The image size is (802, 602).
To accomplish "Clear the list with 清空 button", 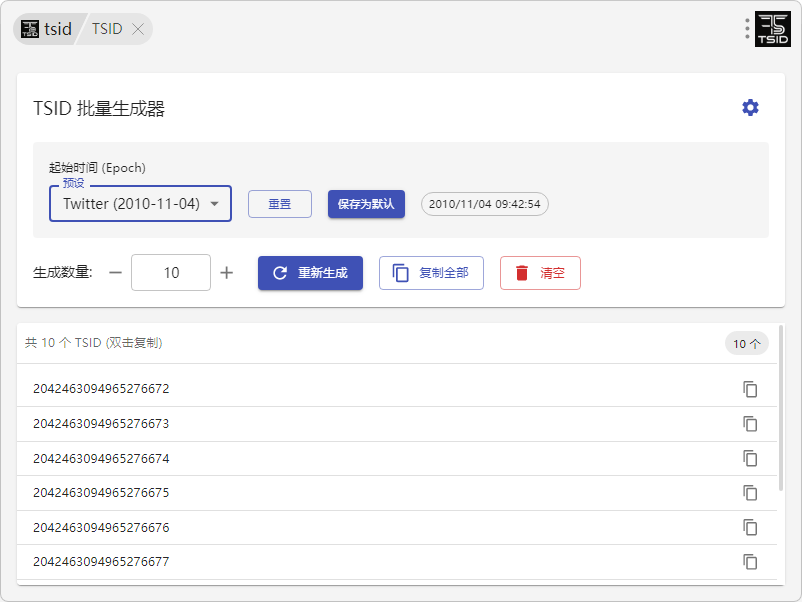I will [x=540, y=273].
